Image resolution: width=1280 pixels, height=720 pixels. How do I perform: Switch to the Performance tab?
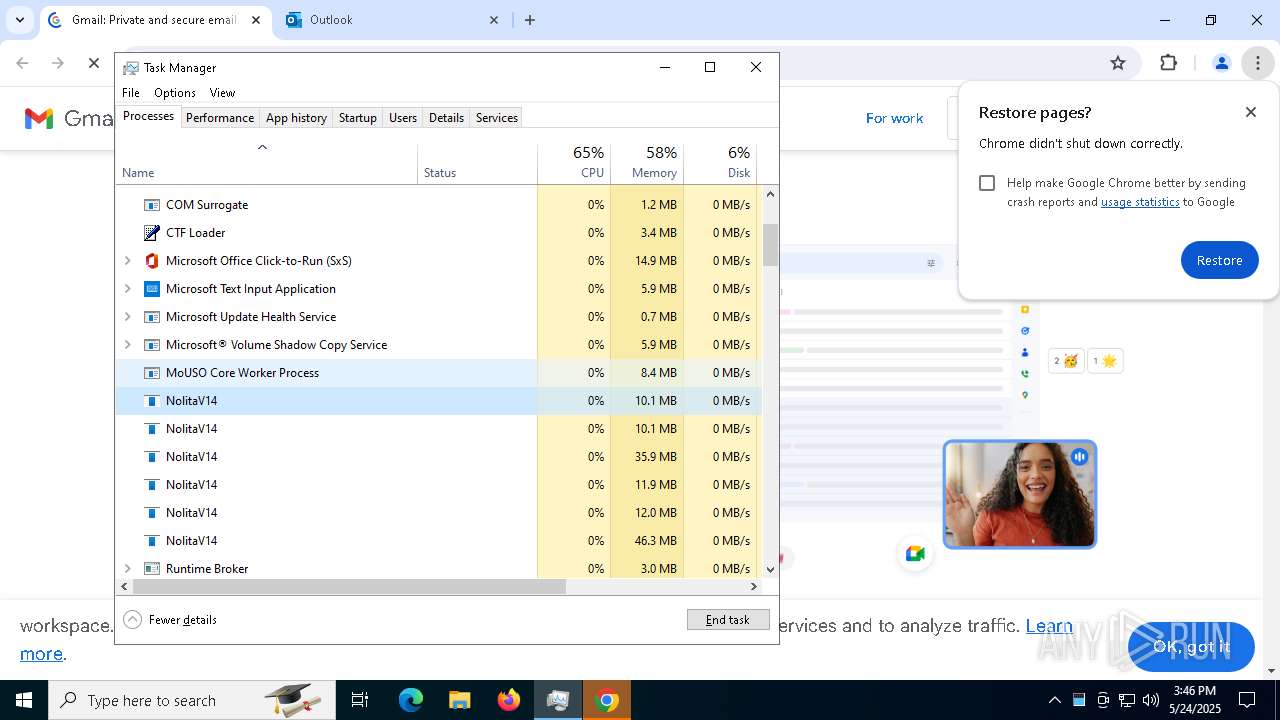(220, 118)
